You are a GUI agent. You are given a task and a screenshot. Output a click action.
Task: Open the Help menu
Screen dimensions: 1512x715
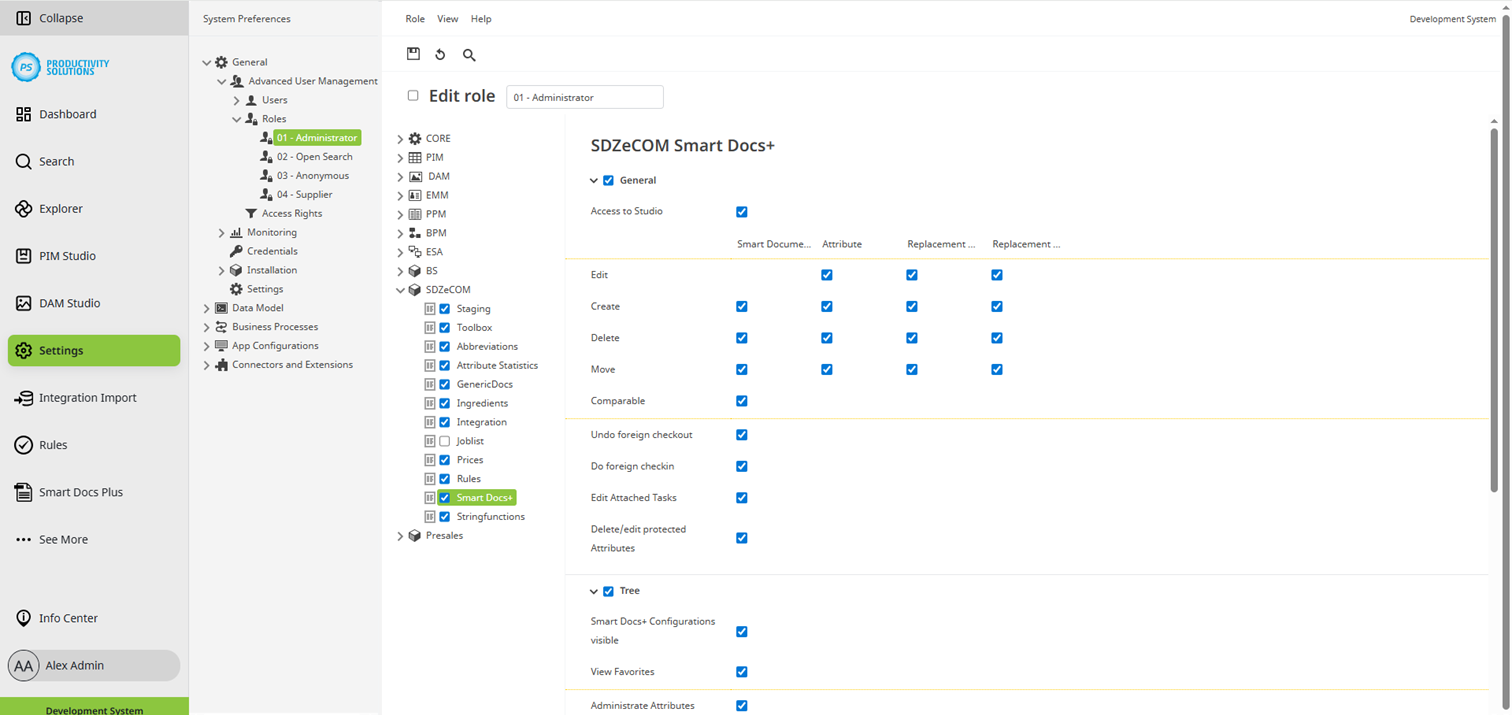[481, 18]
